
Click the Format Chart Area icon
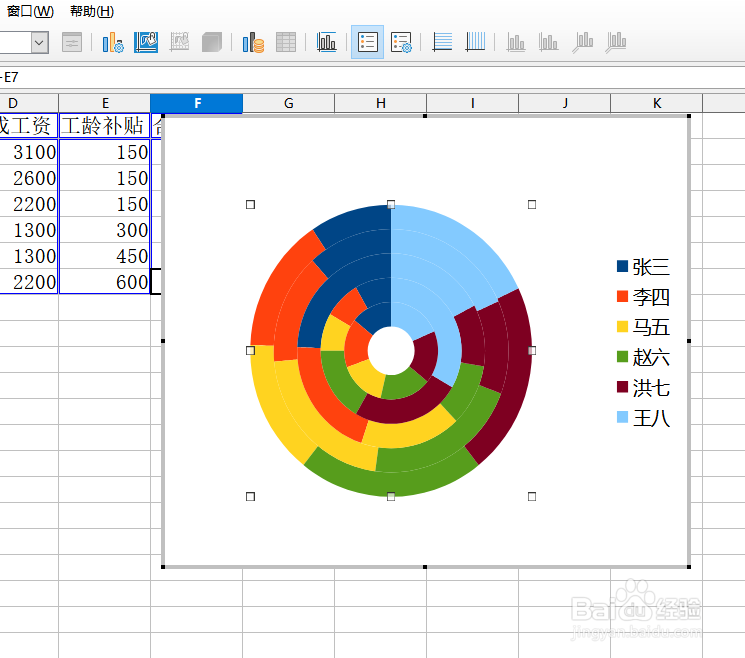pyautogui.click(x=146, y=43)
